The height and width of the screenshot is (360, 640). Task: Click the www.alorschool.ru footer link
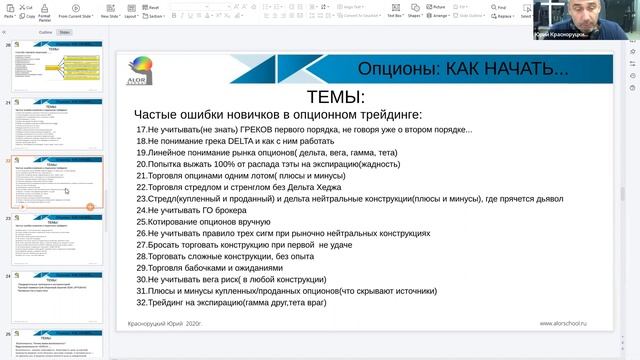pyautogui.click(x=563, y=323)
